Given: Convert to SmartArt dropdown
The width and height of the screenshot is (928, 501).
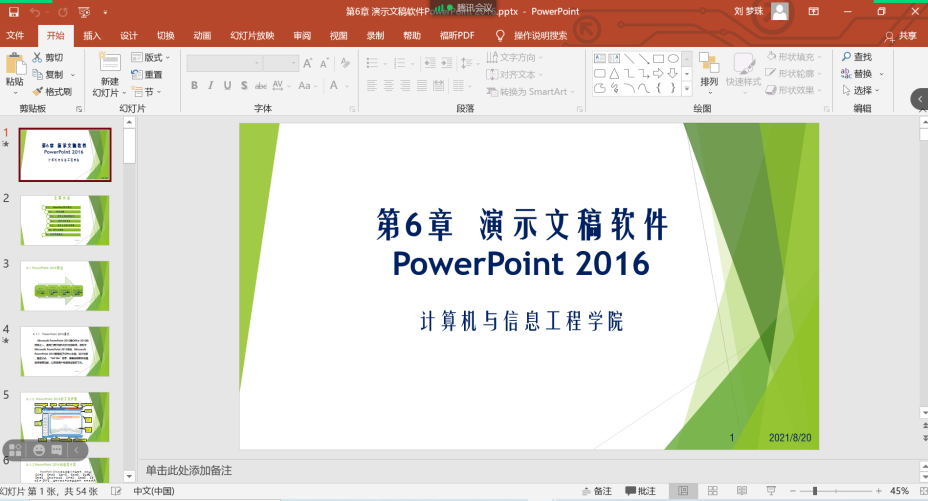Looking at the screenshot, I should [x=530, y=92].
